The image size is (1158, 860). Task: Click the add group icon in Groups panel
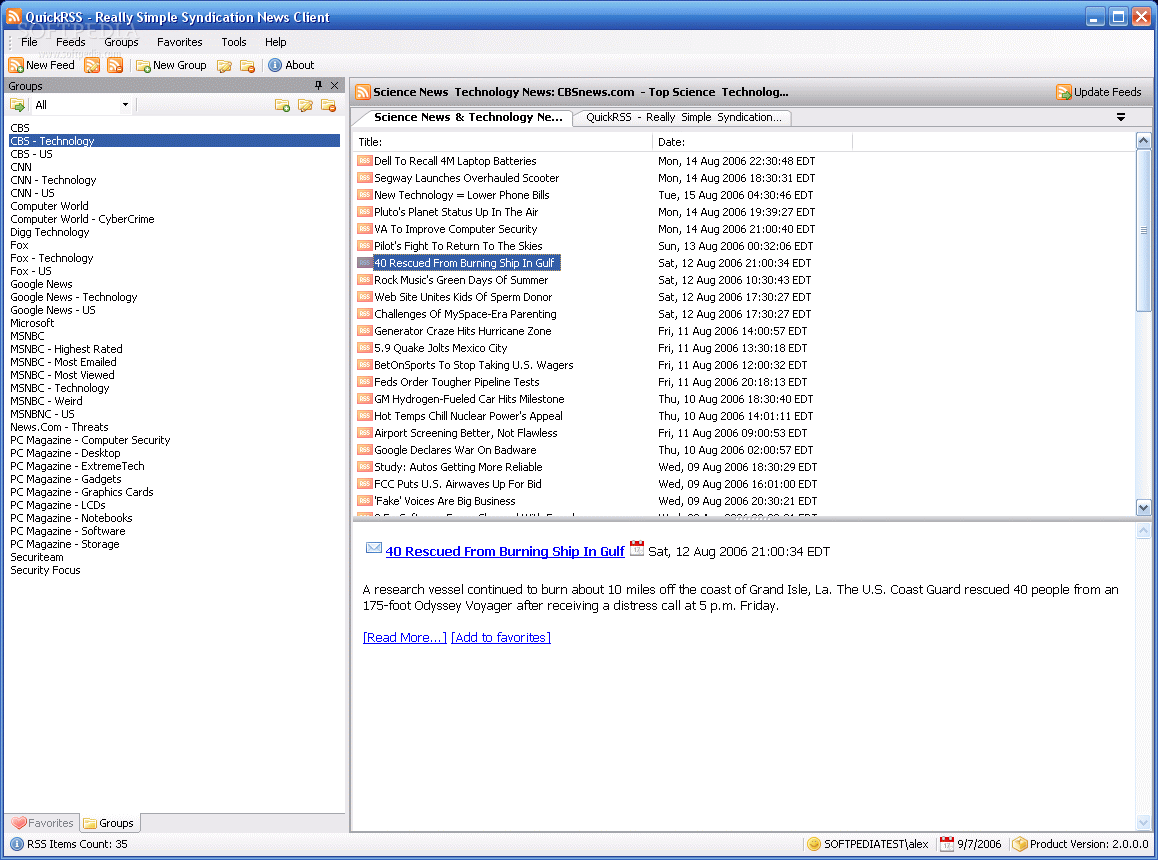(282, 105)
